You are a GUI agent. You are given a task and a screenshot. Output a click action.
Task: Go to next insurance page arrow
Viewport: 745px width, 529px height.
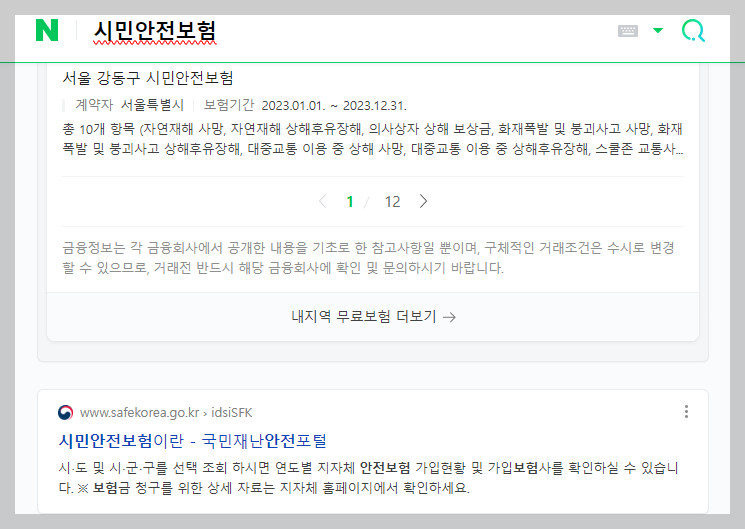423,201
